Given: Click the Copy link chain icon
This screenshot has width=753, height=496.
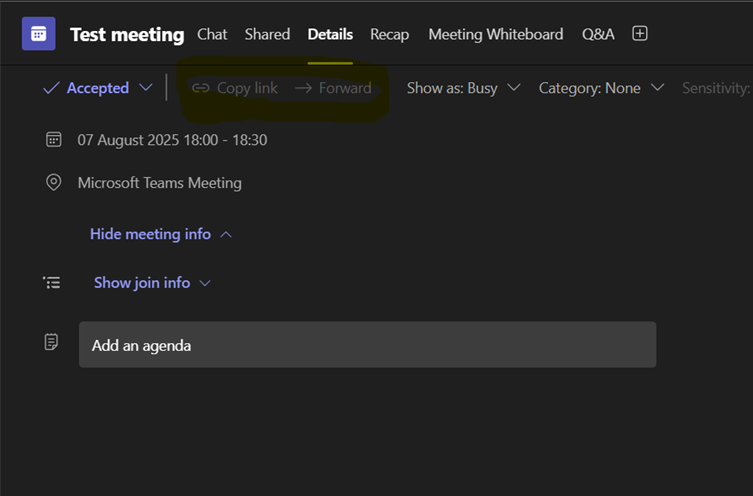Looking at the screenshot, I should tap(201, 88).
